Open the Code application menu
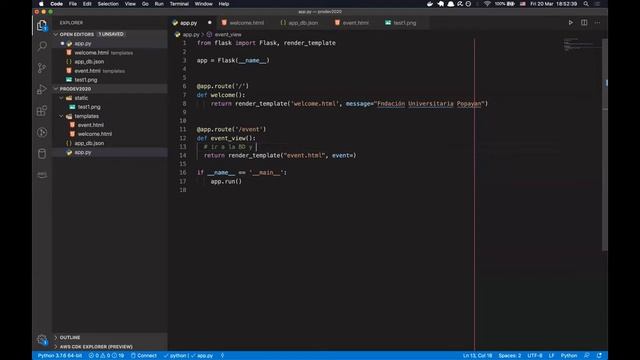640x360 pixels. point(56,4)
